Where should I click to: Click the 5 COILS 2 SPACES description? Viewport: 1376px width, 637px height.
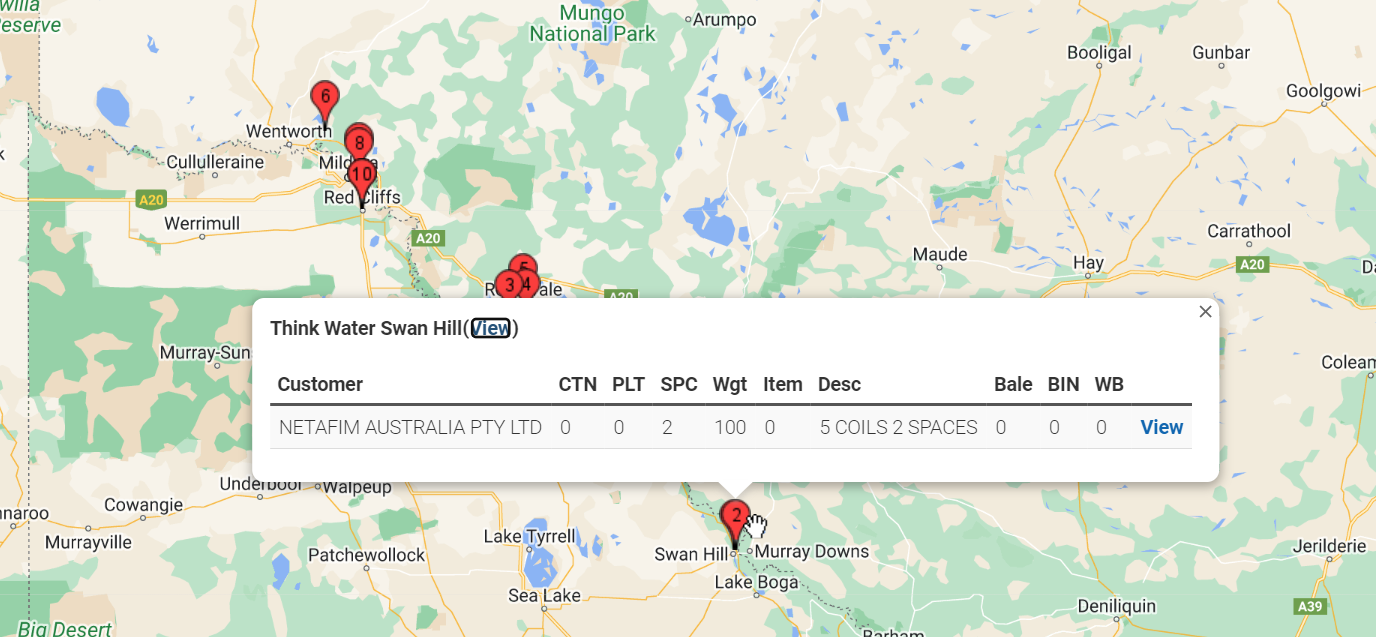899,427
